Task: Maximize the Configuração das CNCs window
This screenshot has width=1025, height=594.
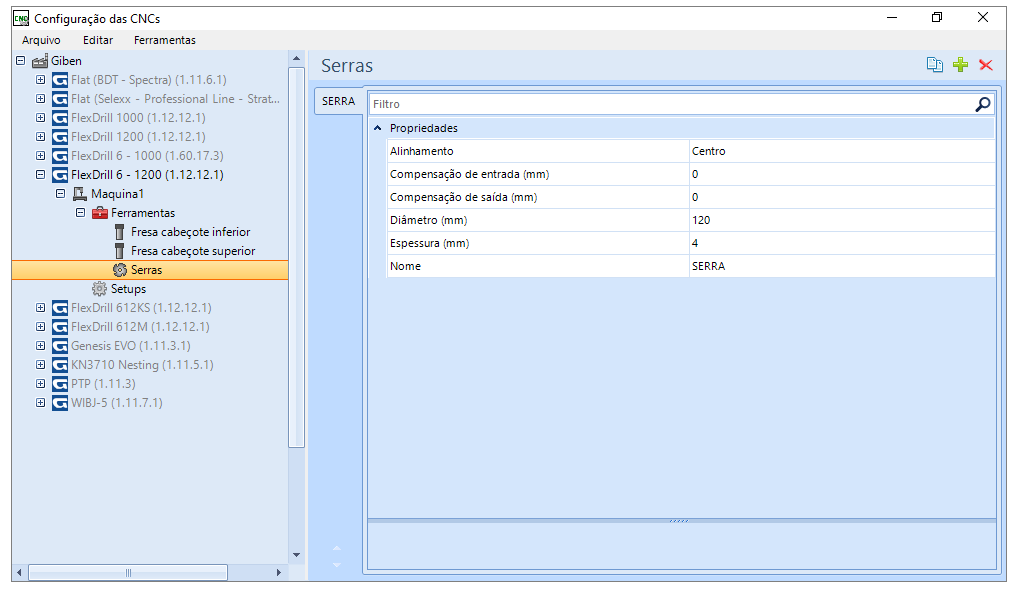Action: coord(937,18)
